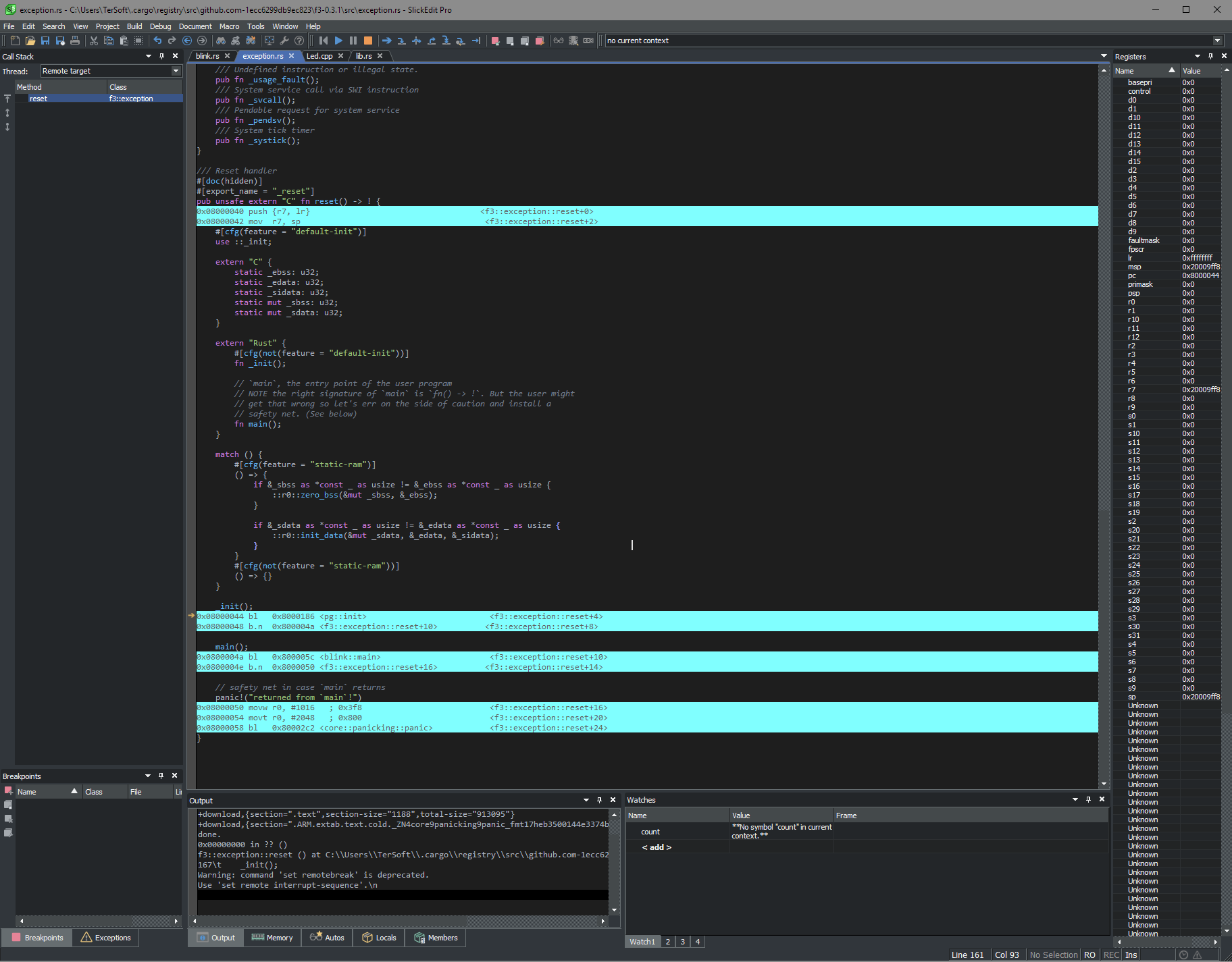The width and height of the screenshot is (1232, 962).
Task: Open the Watches panel menu arrow
Action: (x=1075, y=799)
